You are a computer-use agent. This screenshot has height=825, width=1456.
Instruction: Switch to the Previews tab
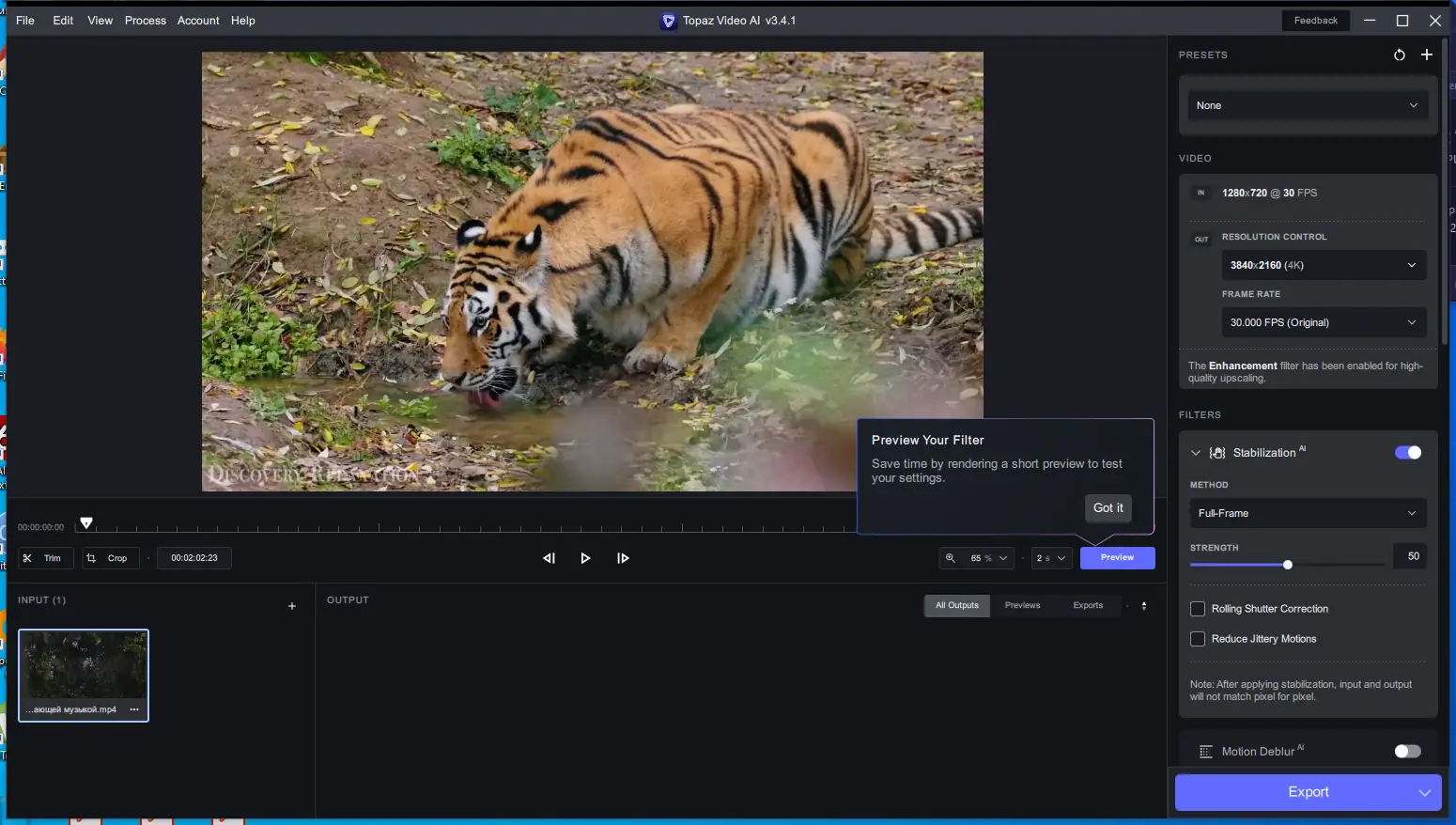[1023, 605]
